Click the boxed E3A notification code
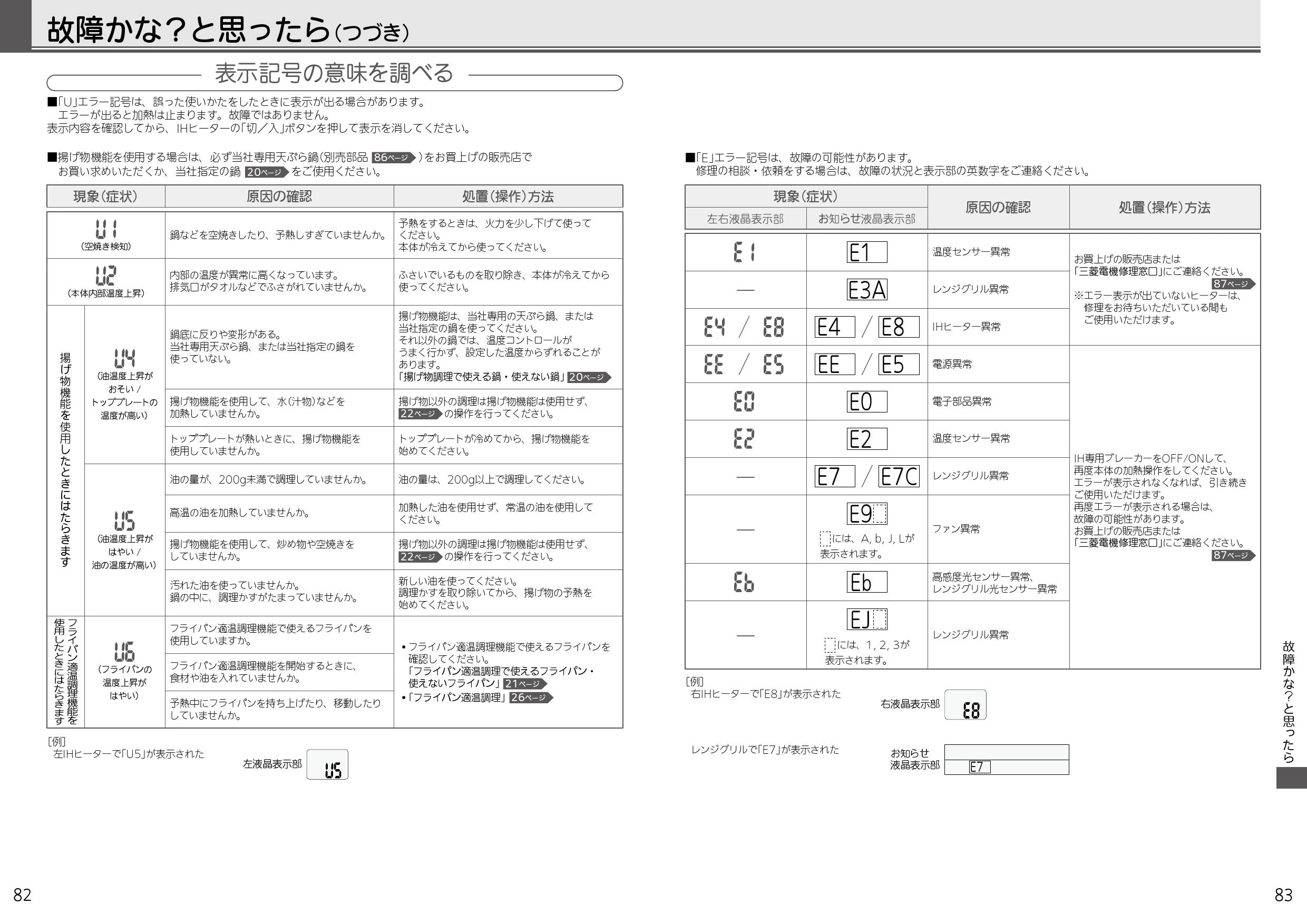Image resolution: width=1307 pixels, height=924 pixels. (x=866, y=290)
